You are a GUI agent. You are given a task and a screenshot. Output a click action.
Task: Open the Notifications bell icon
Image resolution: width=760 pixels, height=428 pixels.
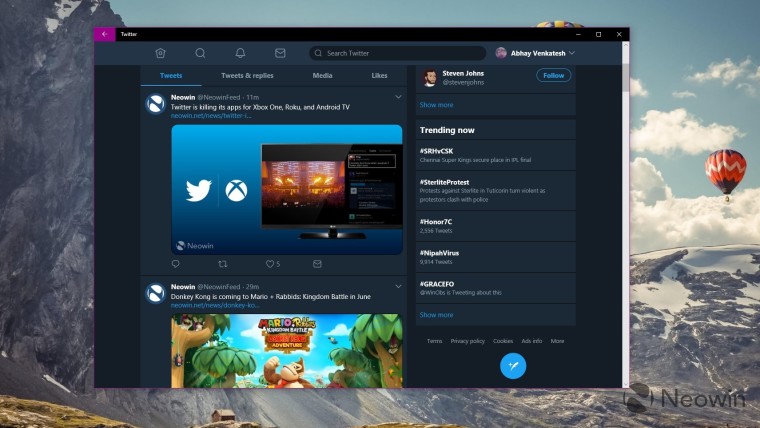[240, 53]
